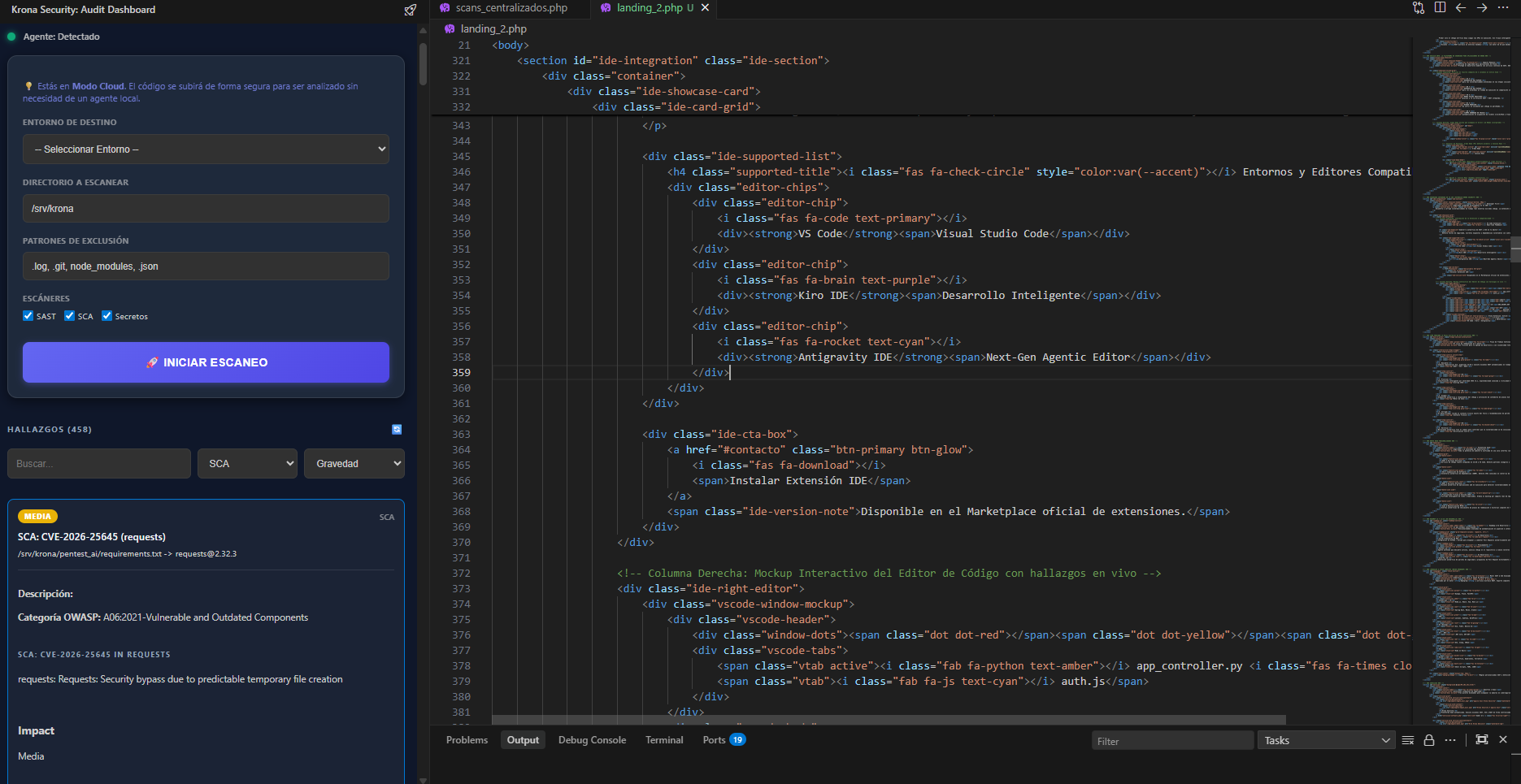
Task: Click the lightbulb icon in Modo Cloud notice
Action: 28,86
